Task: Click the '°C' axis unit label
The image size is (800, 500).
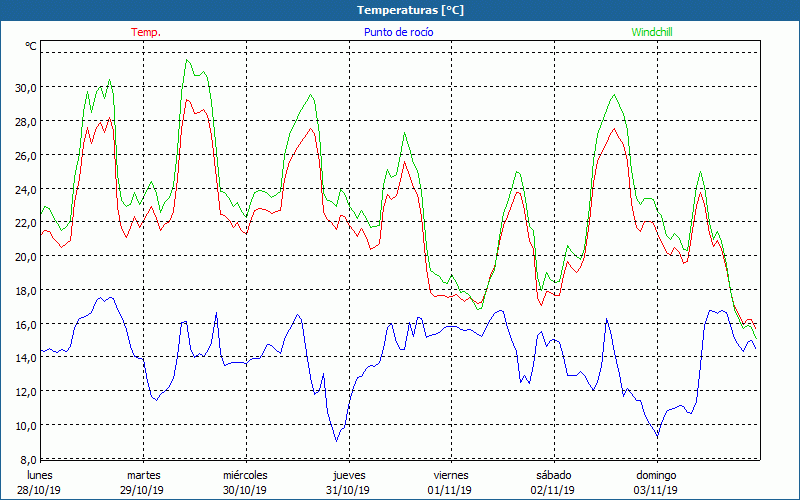Action: 31,46
